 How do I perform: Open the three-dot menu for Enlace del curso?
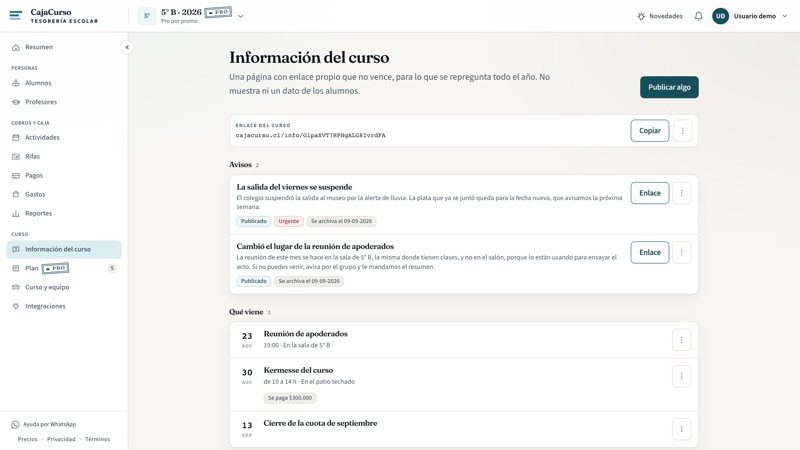click(x=682, y=131)
